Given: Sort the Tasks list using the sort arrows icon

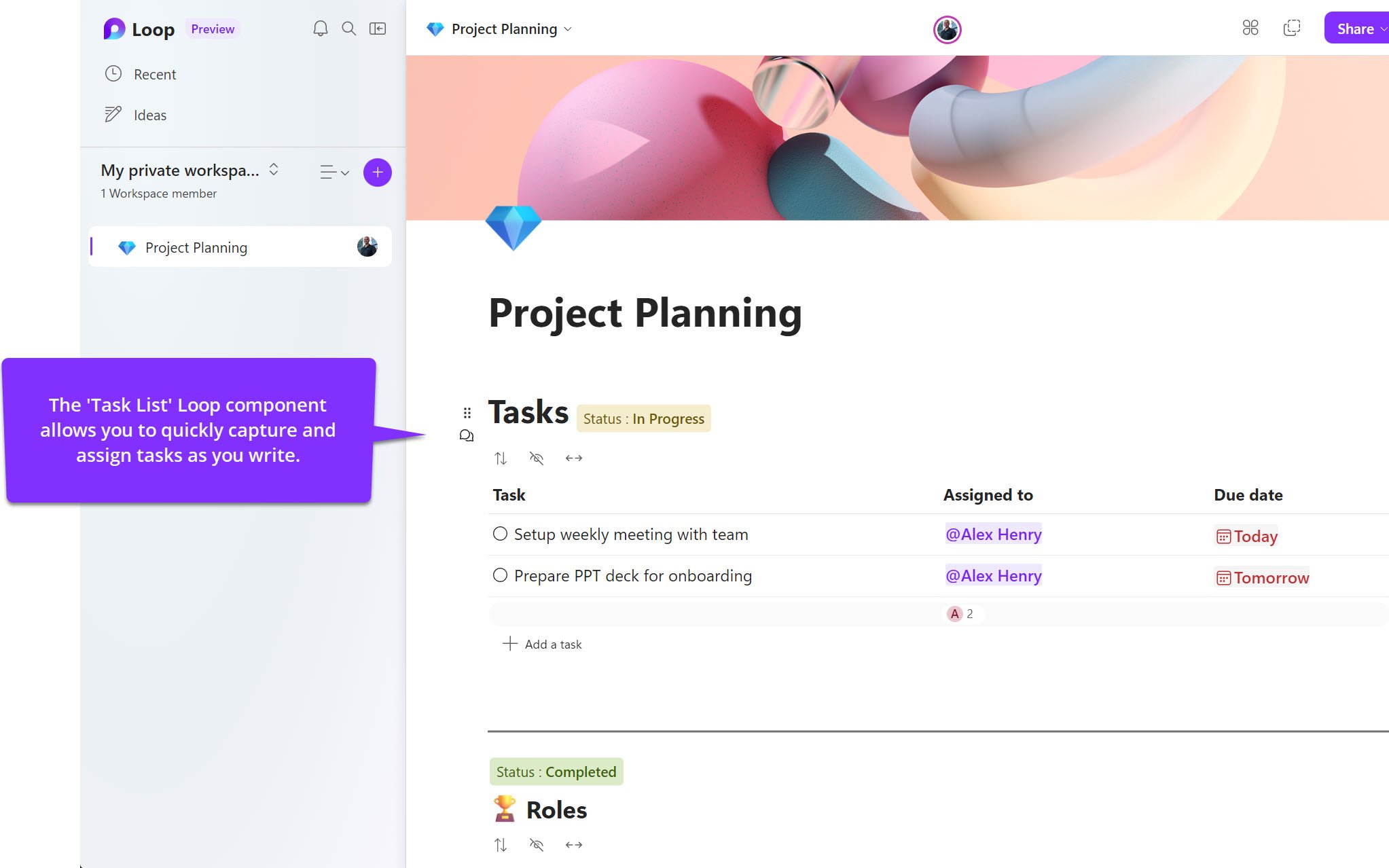Looking at the screenshot, I should coord(501,458).
